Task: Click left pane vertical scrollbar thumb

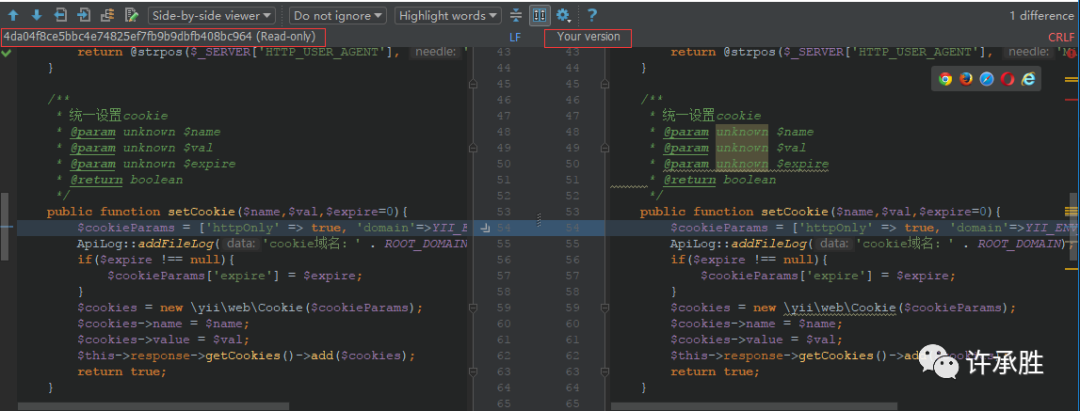Action: click(4, 226)
